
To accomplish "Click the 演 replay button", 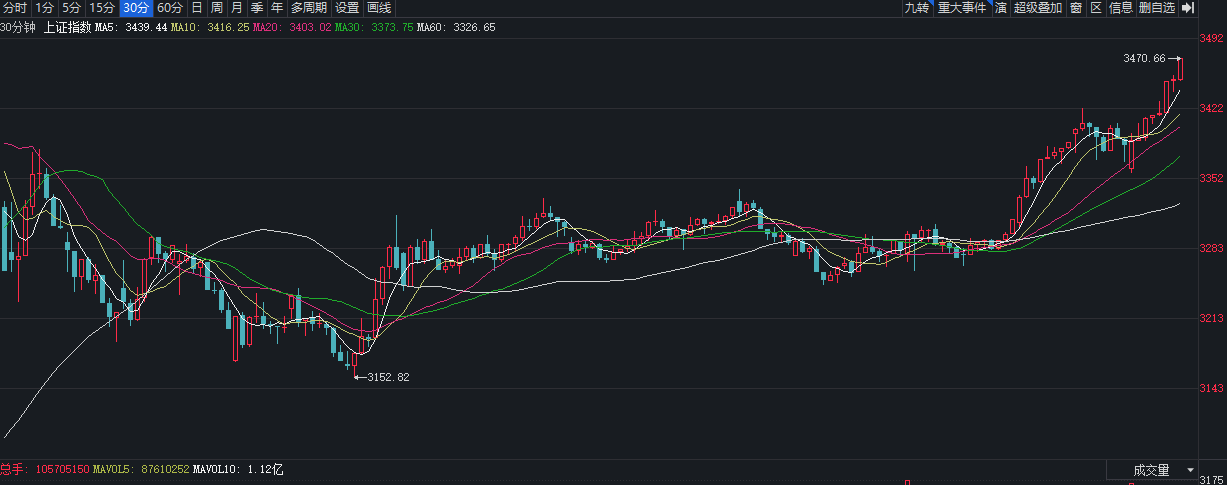I will click(1000, 8).
